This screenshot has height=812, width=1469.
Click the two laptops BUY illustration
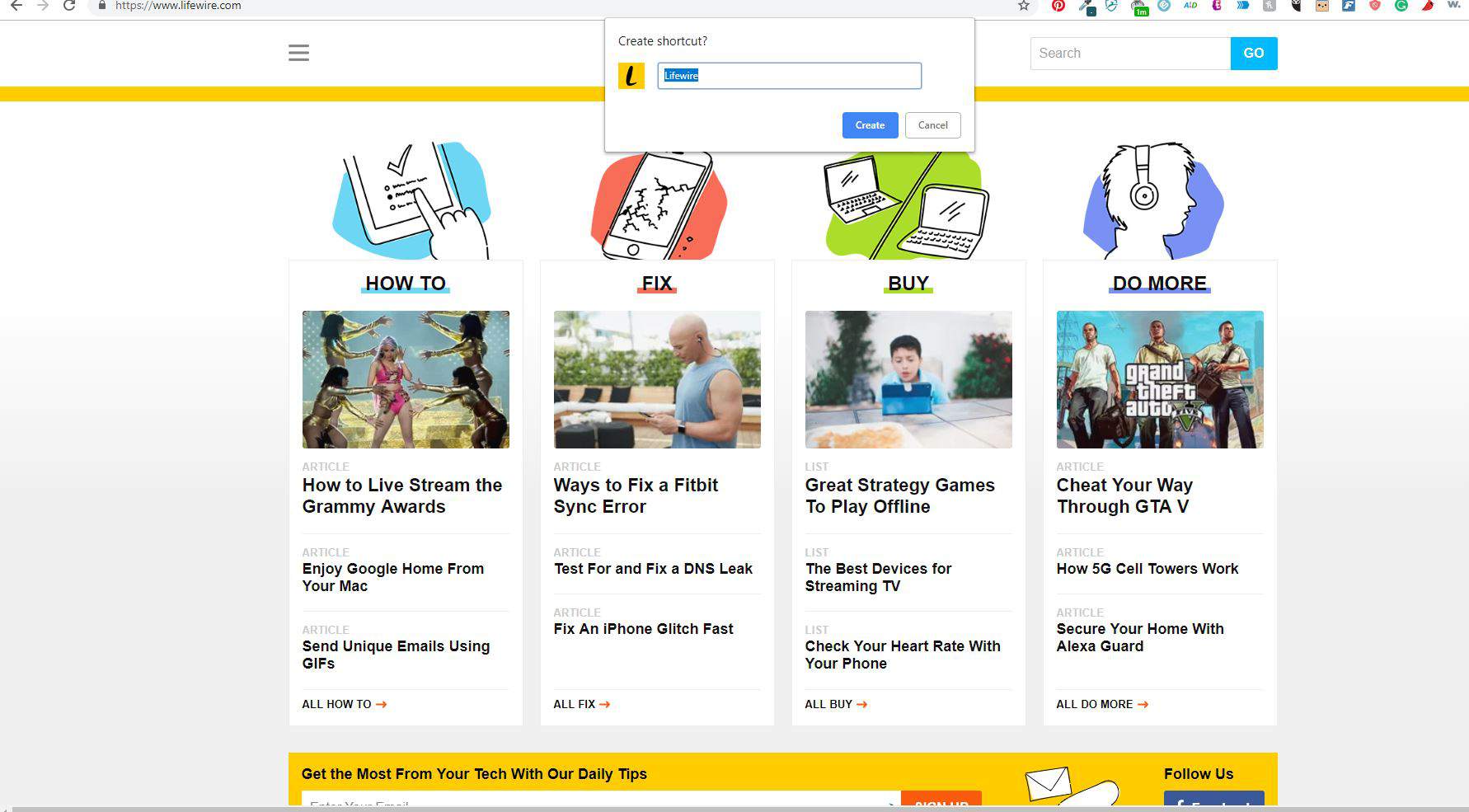tap(907, 204)
